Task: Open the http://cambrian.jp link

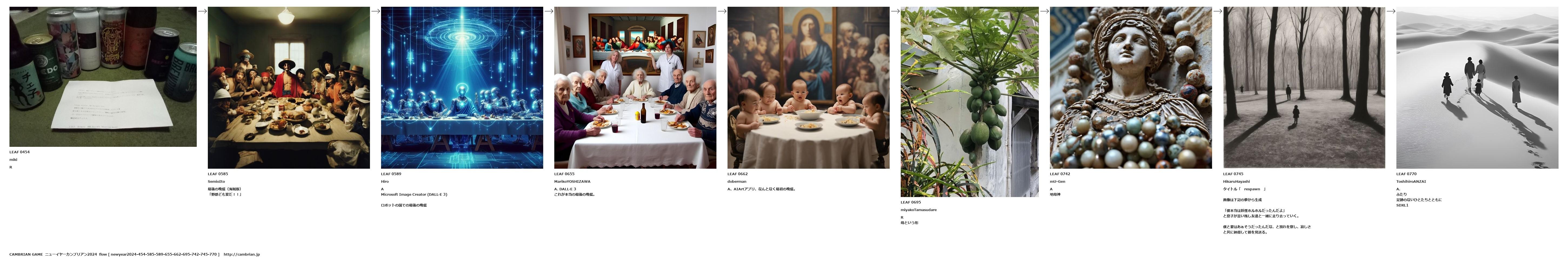Action: pyautogui.click(x=242, y=254)
